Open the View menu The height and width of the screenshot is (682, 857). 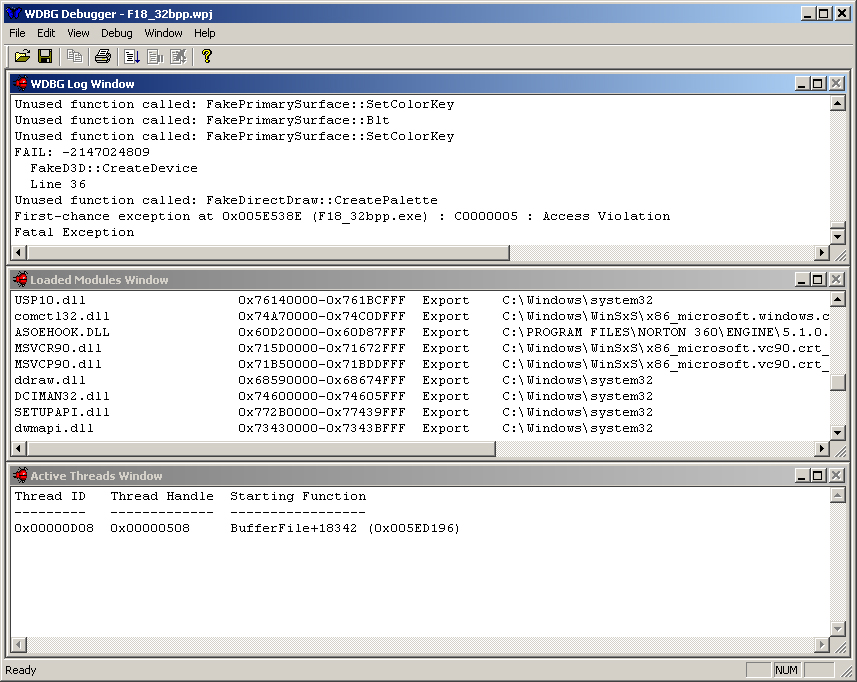tap(78, 33)
